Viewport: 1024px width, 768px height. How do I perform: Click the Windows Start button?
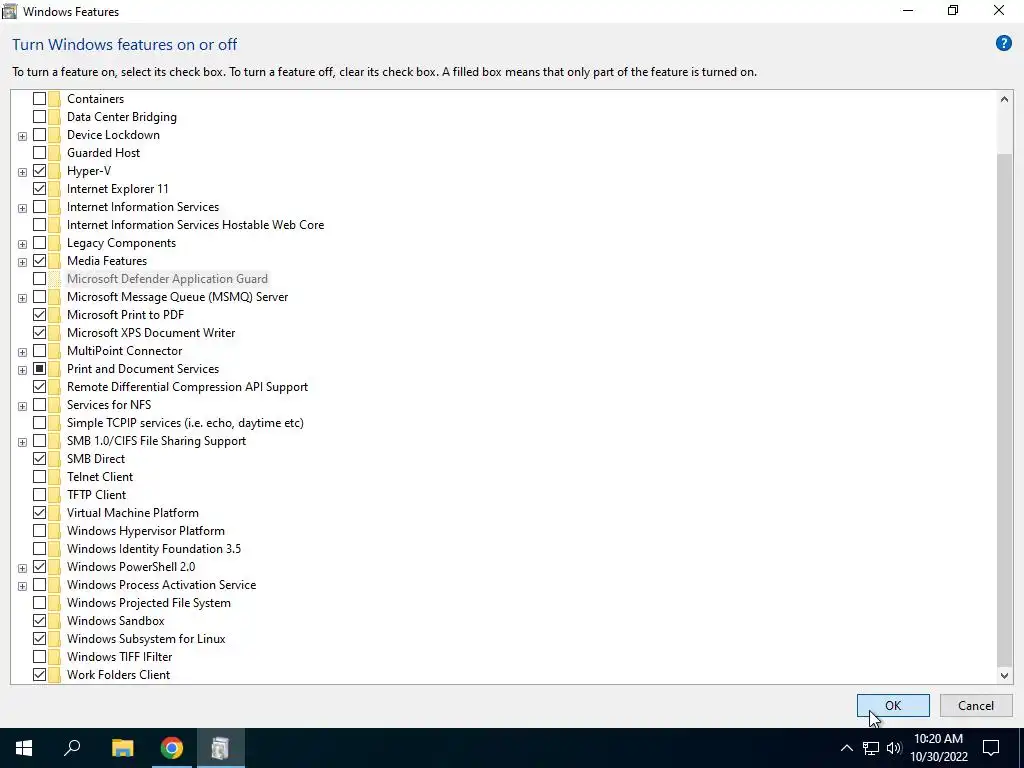(x=24, y=748)
